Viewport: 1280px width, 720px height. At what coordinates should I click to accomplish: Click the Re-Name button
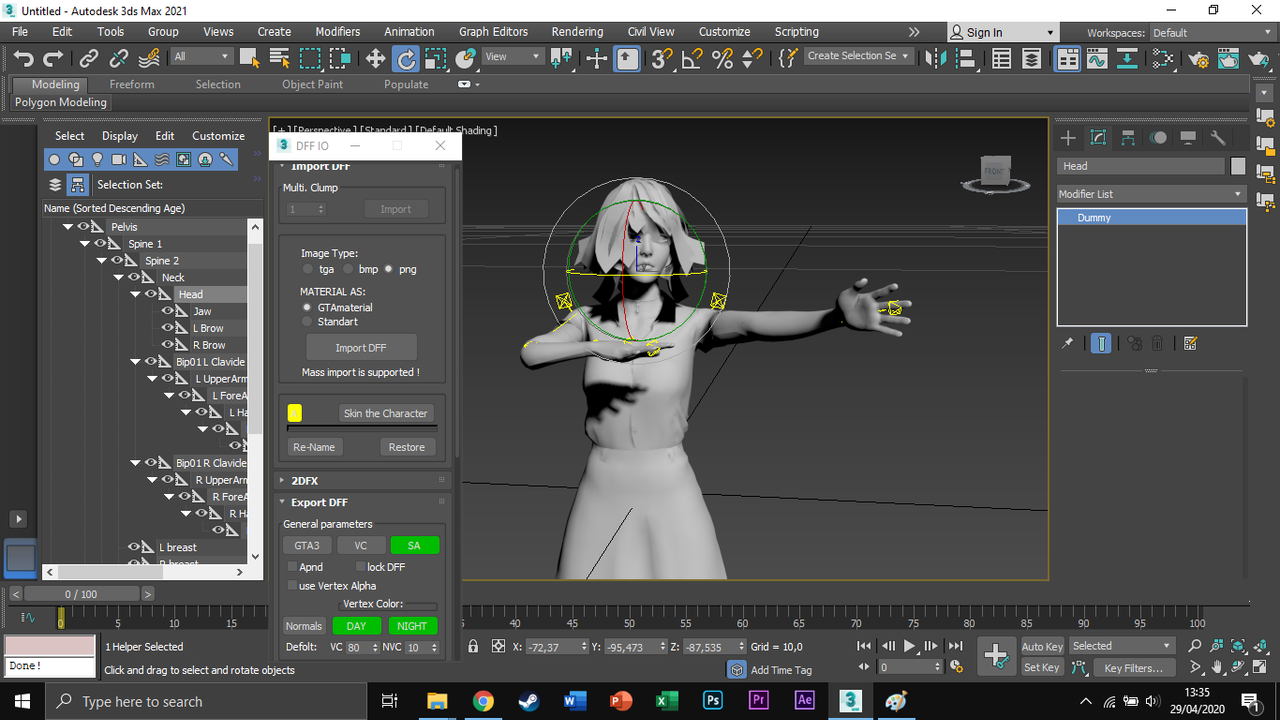(x=313, y=447)
